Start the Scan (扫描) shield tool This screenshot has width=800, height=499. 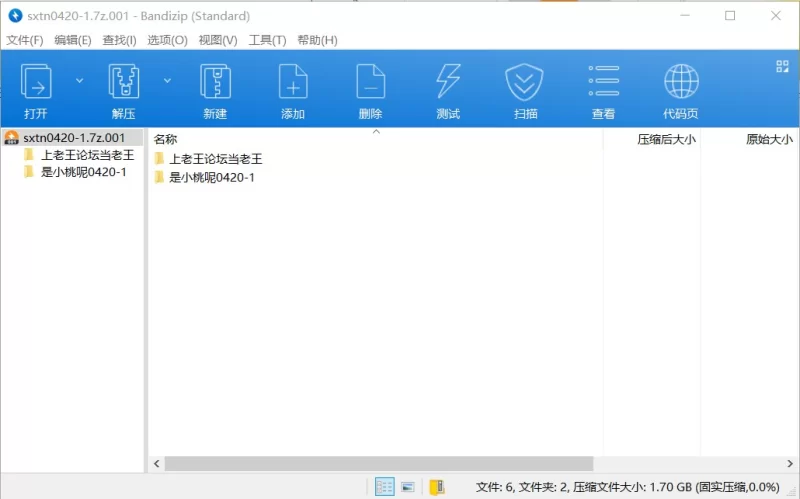[525, 82]
